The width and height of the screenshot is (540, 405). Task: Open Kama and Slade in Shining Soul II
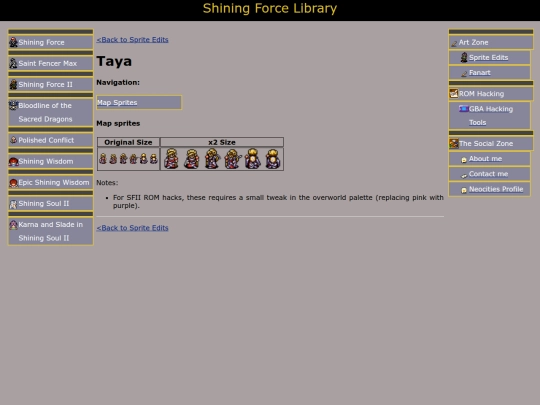(x=50, y=231)
